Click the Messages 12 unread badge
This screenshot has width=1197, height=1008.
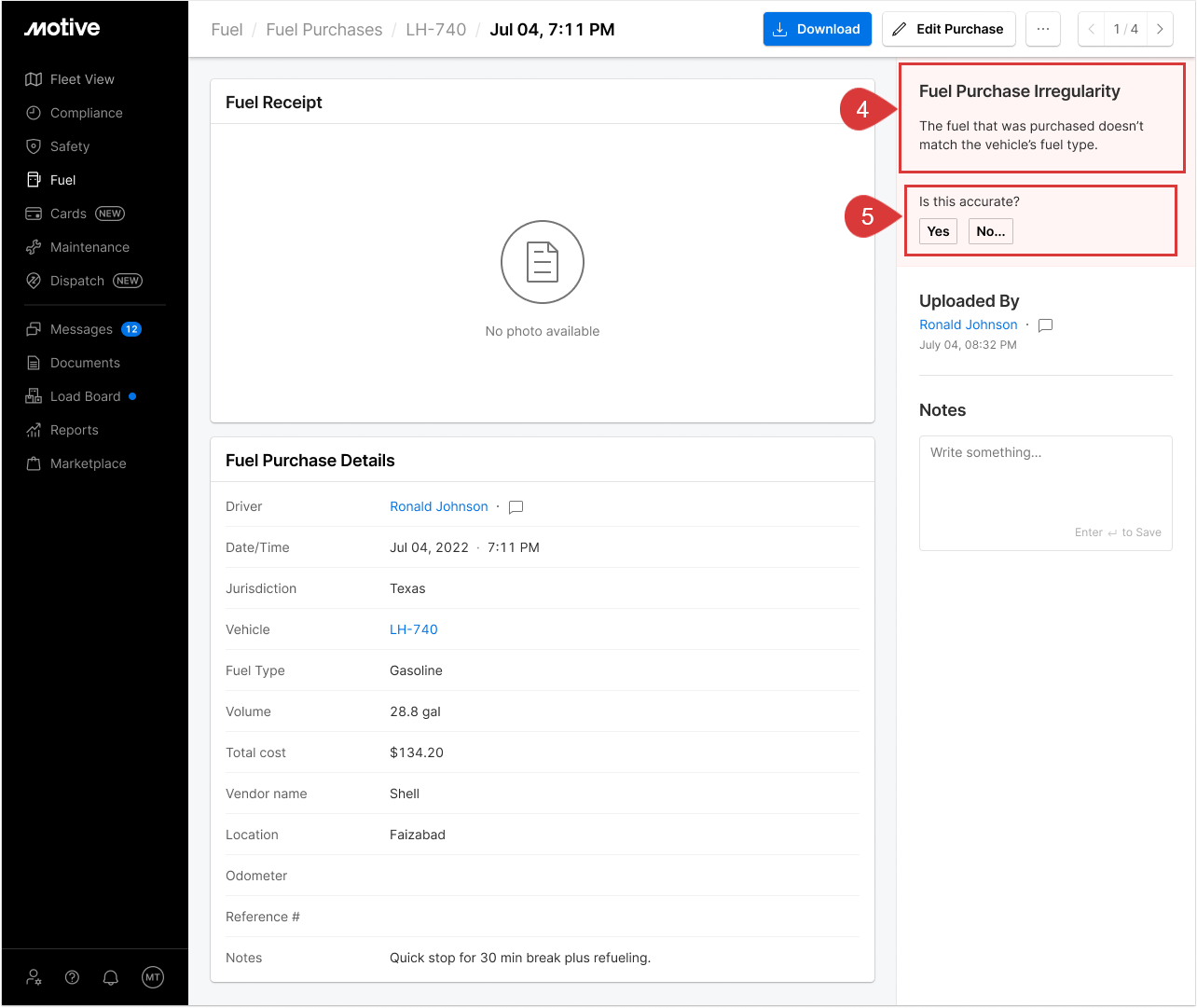131,329
